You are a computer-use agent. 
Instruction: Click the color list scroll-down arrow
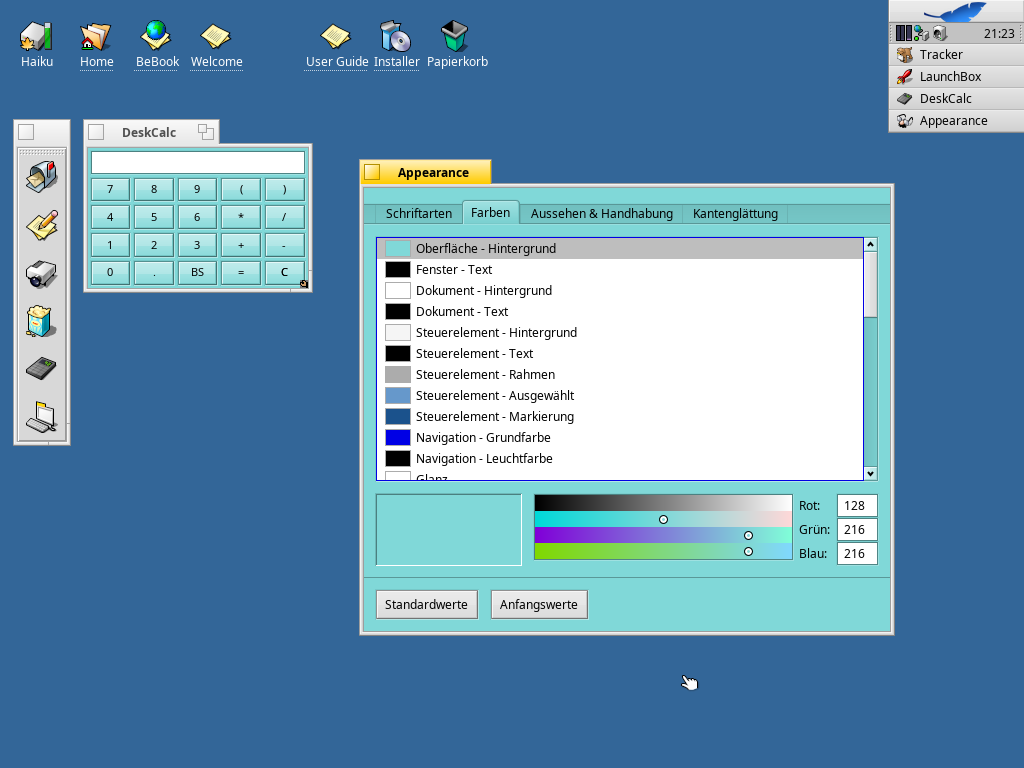[870, 473]
